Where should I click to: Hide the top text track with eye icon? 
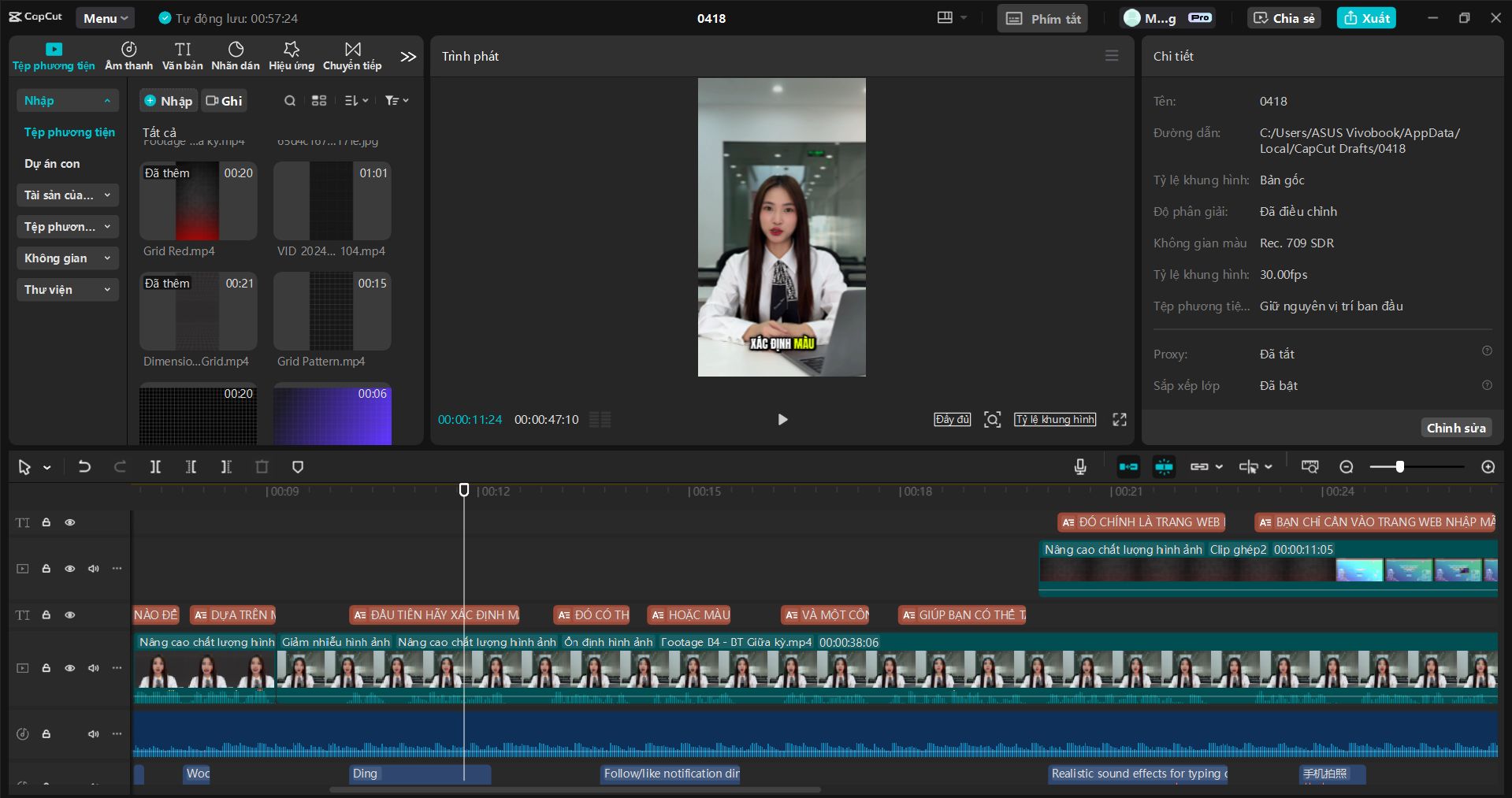70,522
